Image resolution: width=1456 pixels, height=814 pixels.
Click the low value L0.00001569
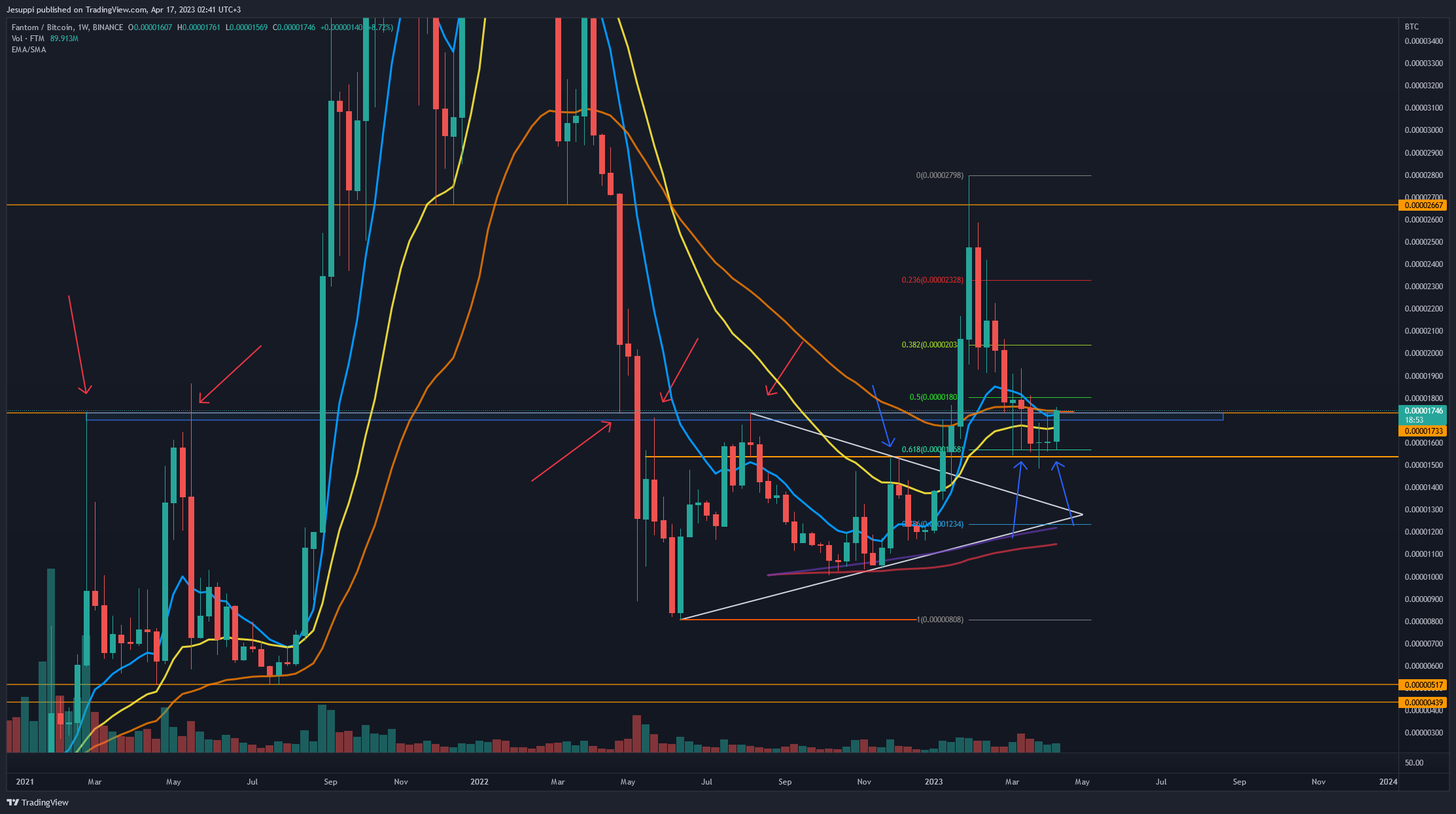pyautogui.click(x=246, y=27)
